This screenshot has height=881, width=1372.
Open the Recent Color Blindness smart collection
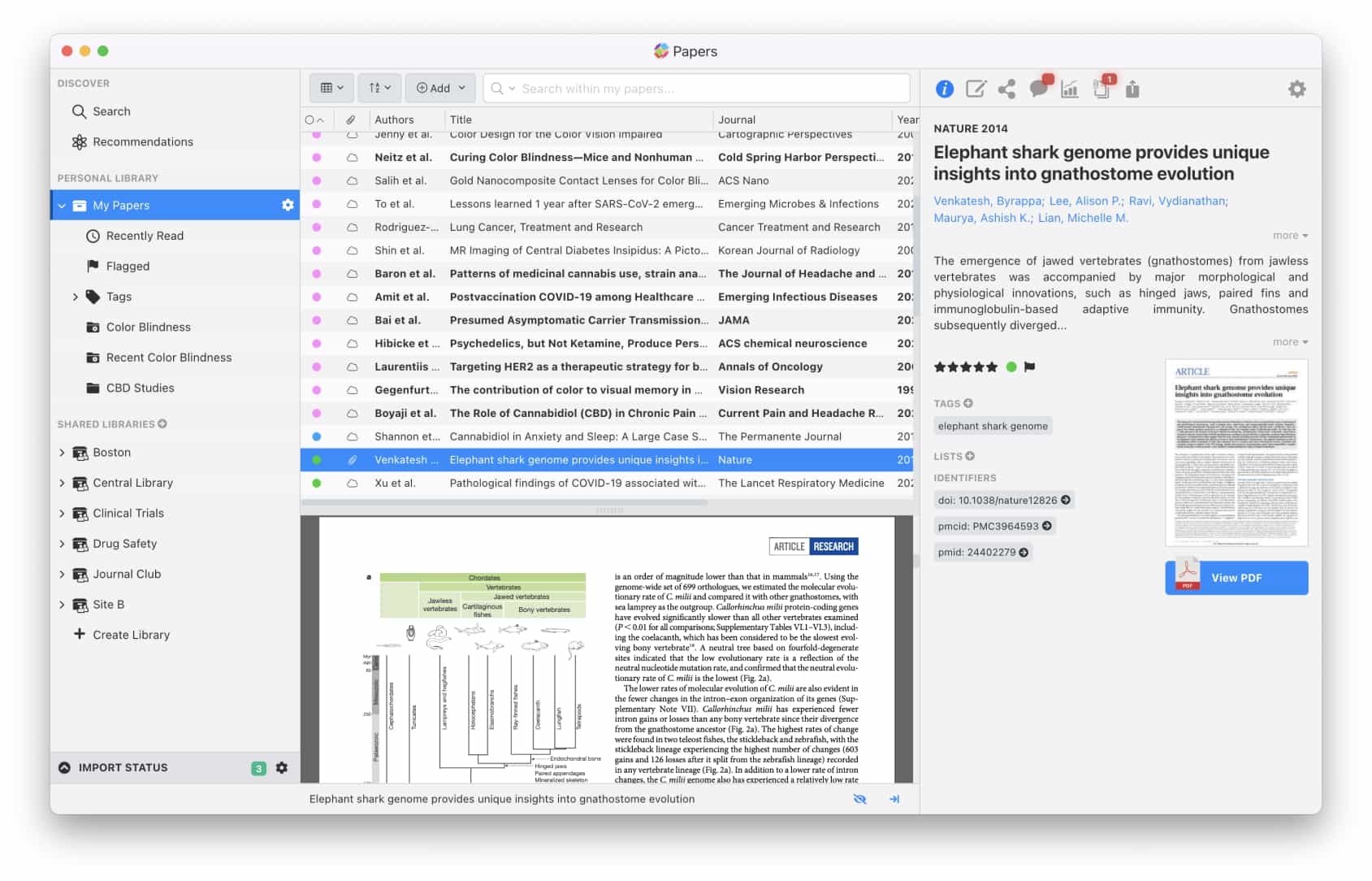159,358
